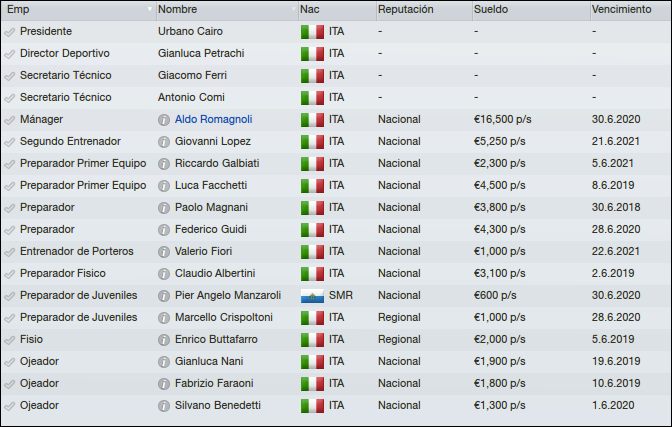The height and width of the screenshot is (427, 672).
Task: Select Gianluca Petrachi Director Deportivo row
Action: point(336,54)
